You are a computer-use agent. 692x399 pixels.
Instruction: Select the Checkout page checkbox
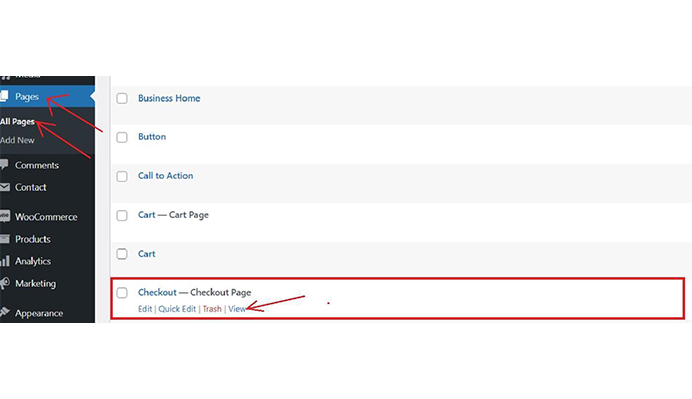[122, 293]
